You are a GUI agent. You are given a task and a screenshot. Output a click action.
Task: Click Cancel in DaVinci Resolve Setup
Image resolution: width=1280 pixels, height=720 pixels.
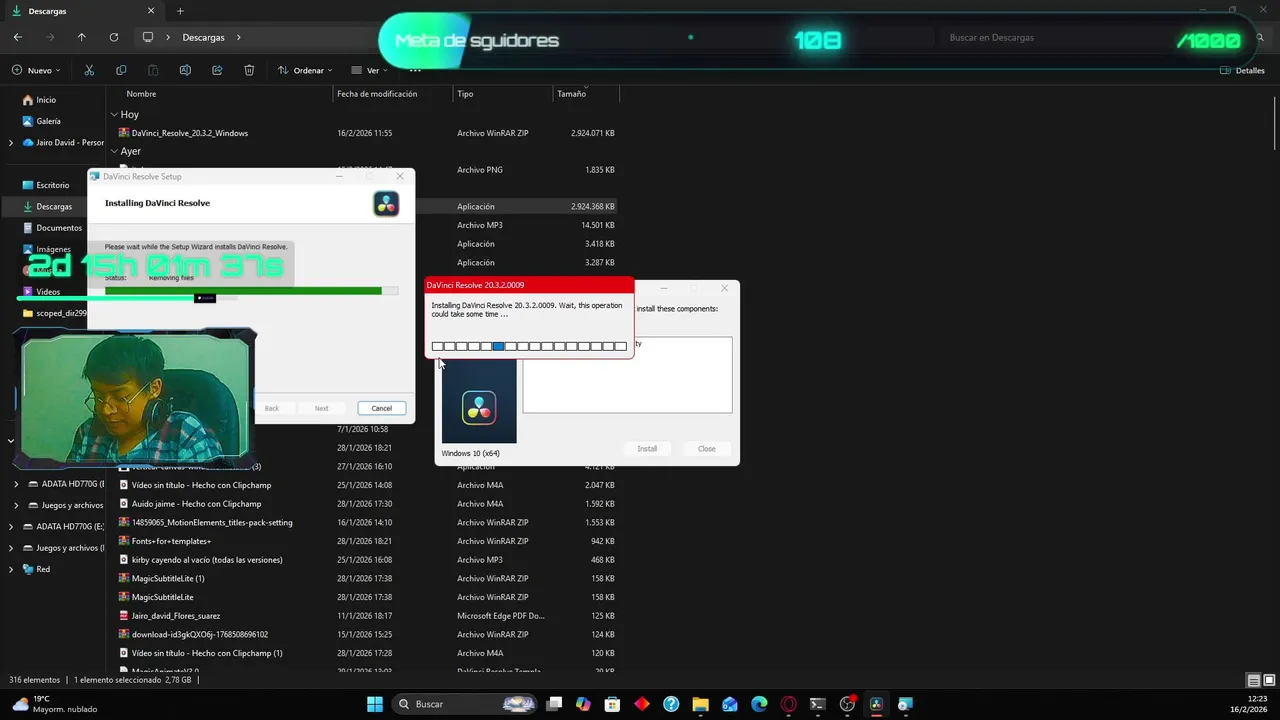click(381, 408)
